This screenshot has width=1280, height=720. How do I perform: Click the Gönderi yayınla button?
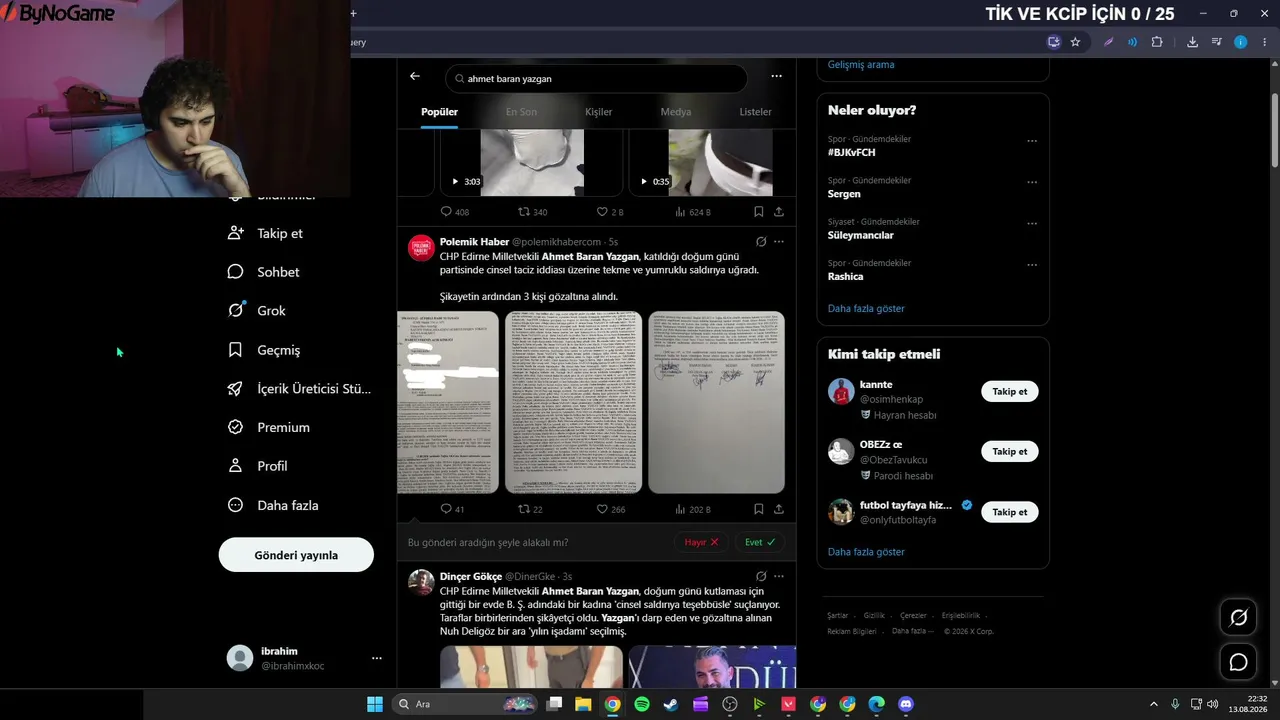pyautogui.click(x=296, y=555)
